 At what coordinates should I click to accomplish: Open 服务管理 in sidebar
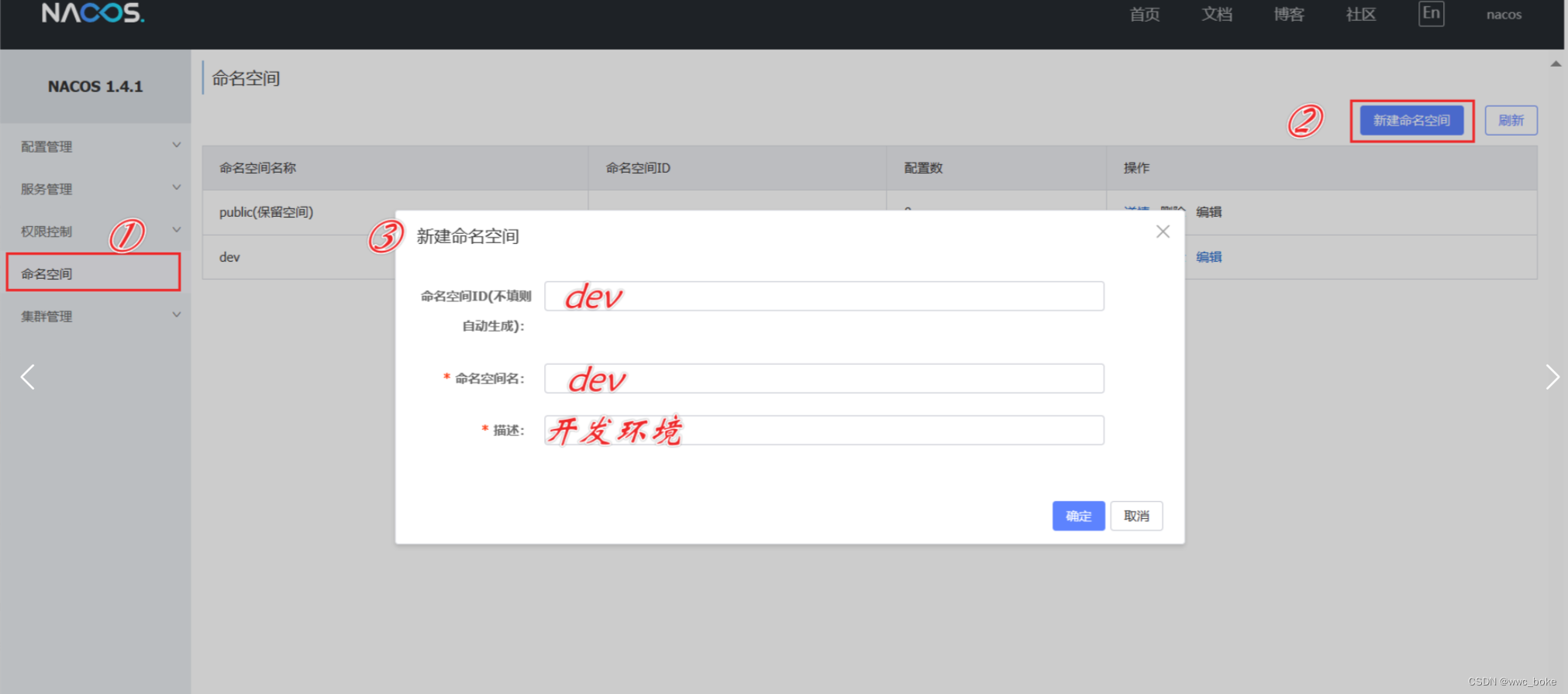pyautogui.click(x=47, y=189)
